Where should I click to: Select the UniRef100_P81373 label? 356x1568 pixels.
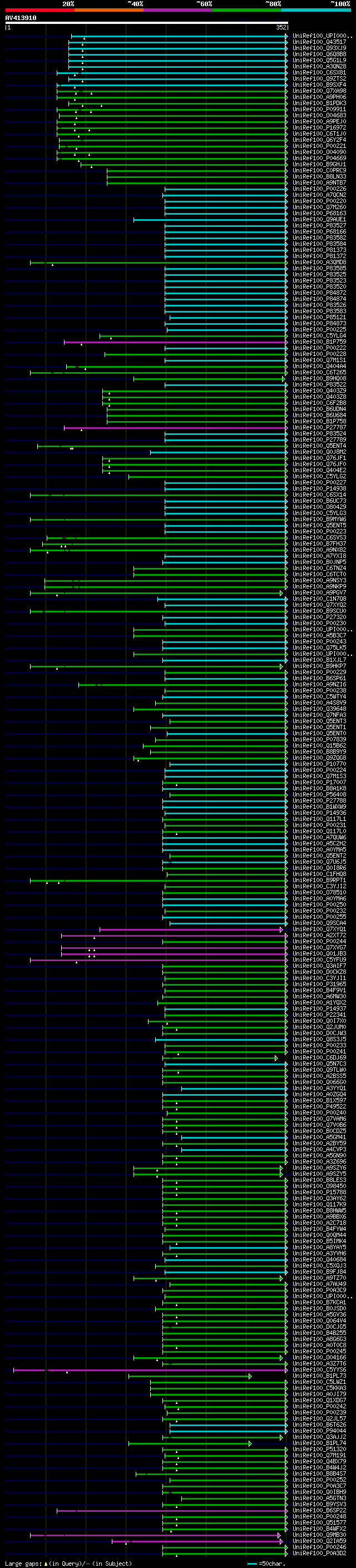[x=319, y=250]
